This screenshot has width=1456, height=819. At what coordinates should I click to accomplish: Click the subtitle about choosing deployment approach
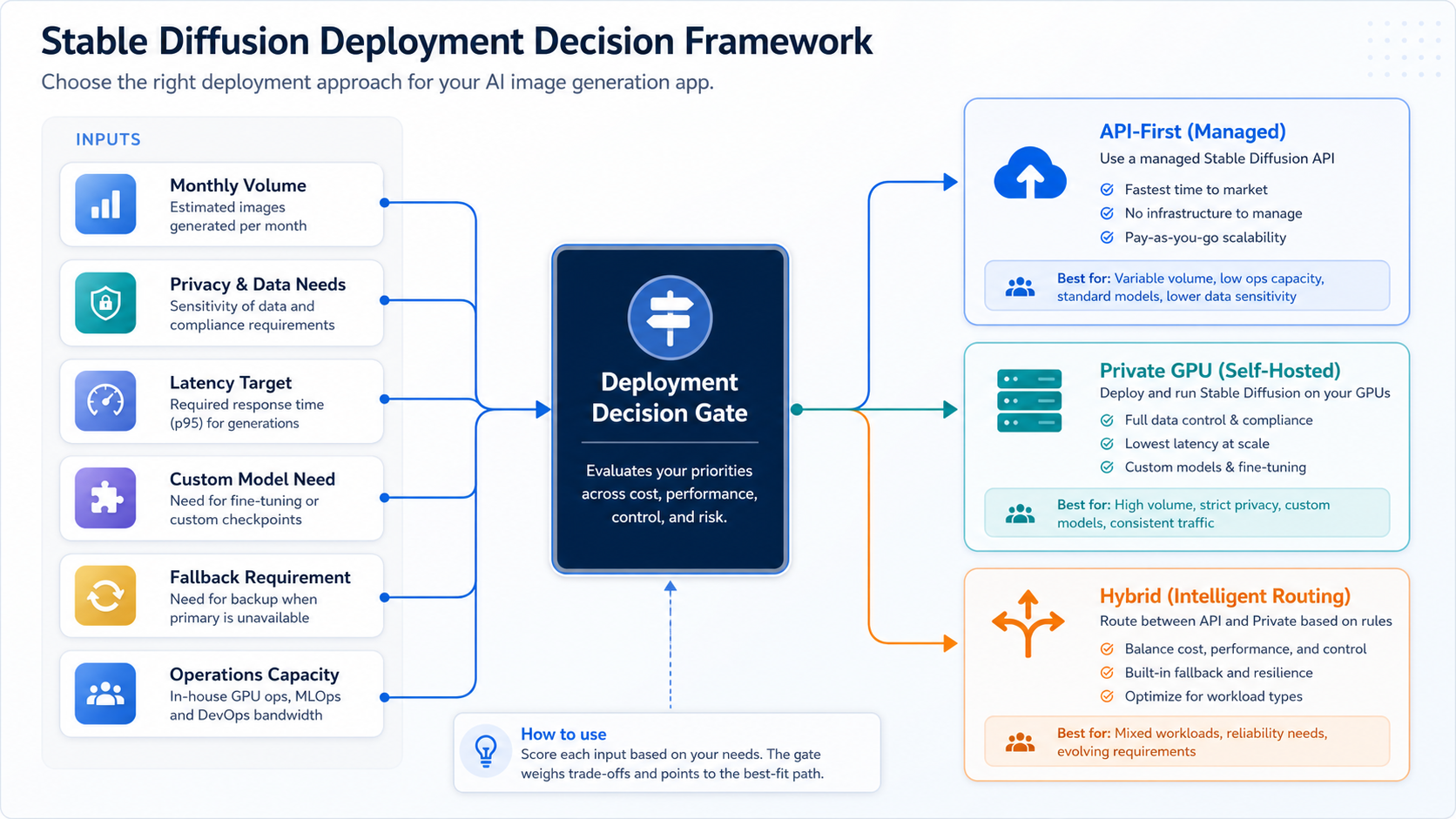coord(377,83)
